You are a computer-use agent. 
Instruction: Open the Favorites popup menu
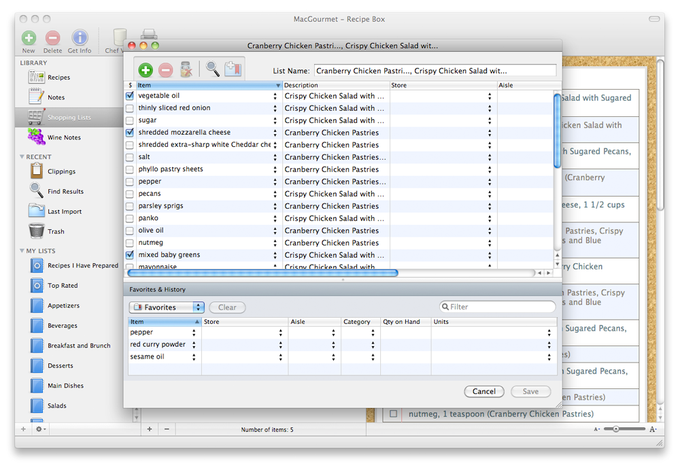(167, 307)
